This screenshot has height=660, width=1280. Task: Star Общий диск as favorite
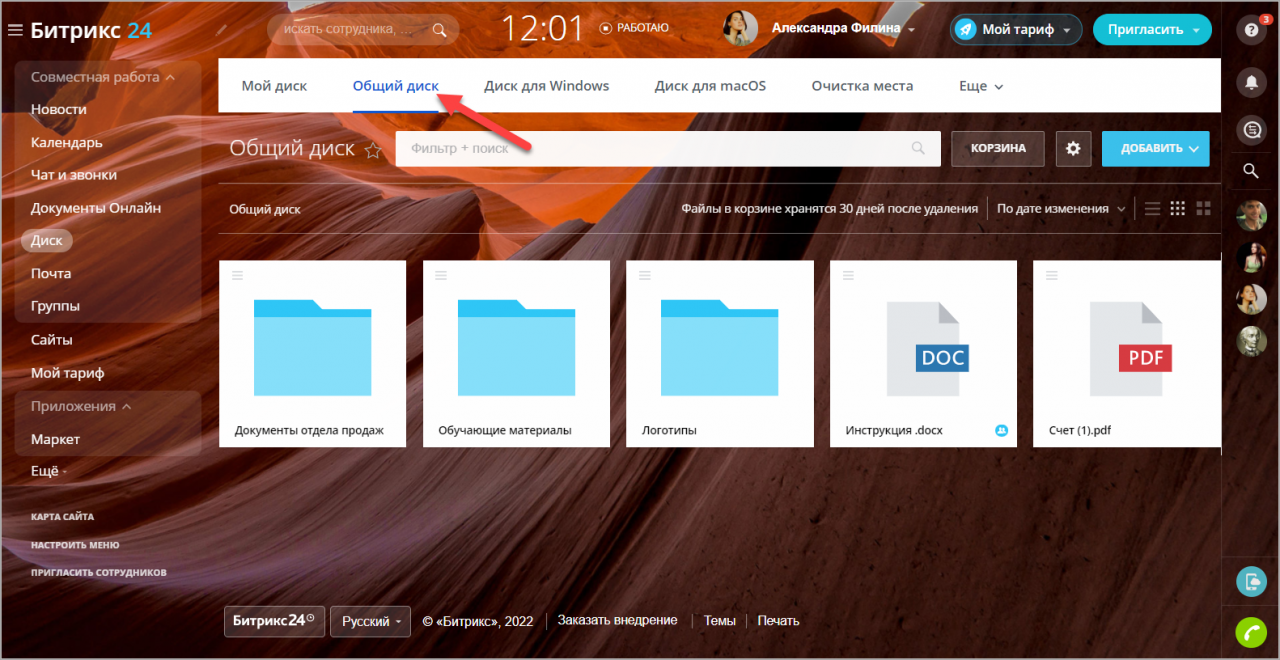click(373, 150)
